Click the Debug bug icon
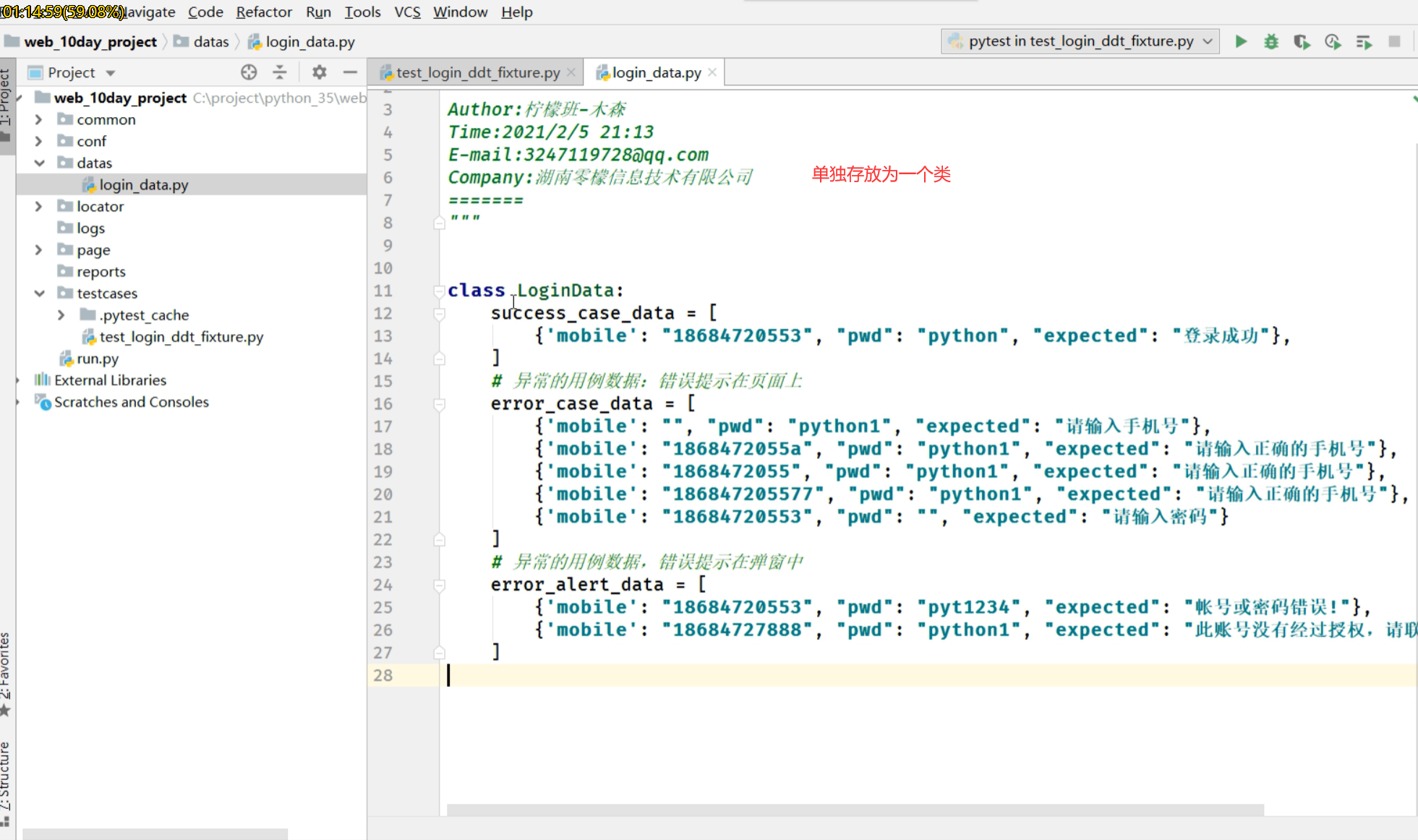The width and height of the screenshot is (1418, 840). point(1271,41)
